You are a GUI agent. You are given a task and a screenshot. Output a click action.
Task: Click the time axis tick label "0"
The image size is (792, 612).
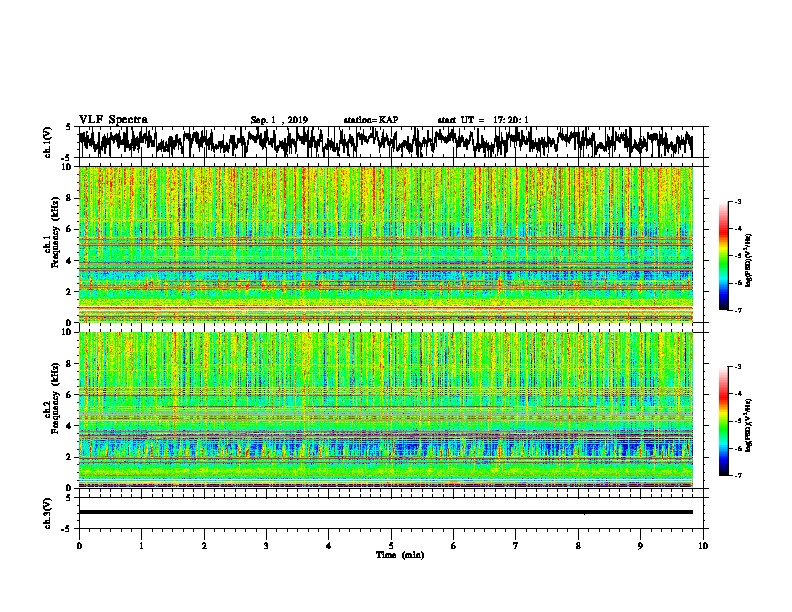point(79,545)
